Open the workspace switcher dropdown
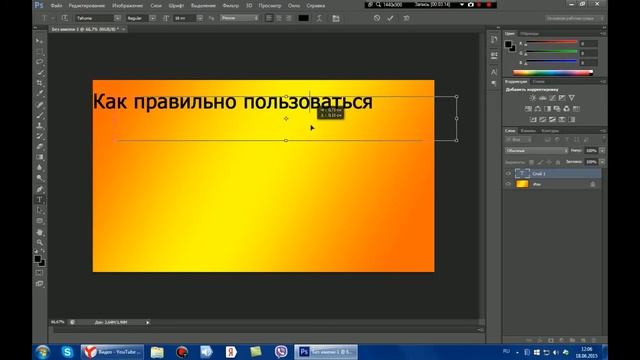This screenshot has width=640, height=360. tap(575, 18)
